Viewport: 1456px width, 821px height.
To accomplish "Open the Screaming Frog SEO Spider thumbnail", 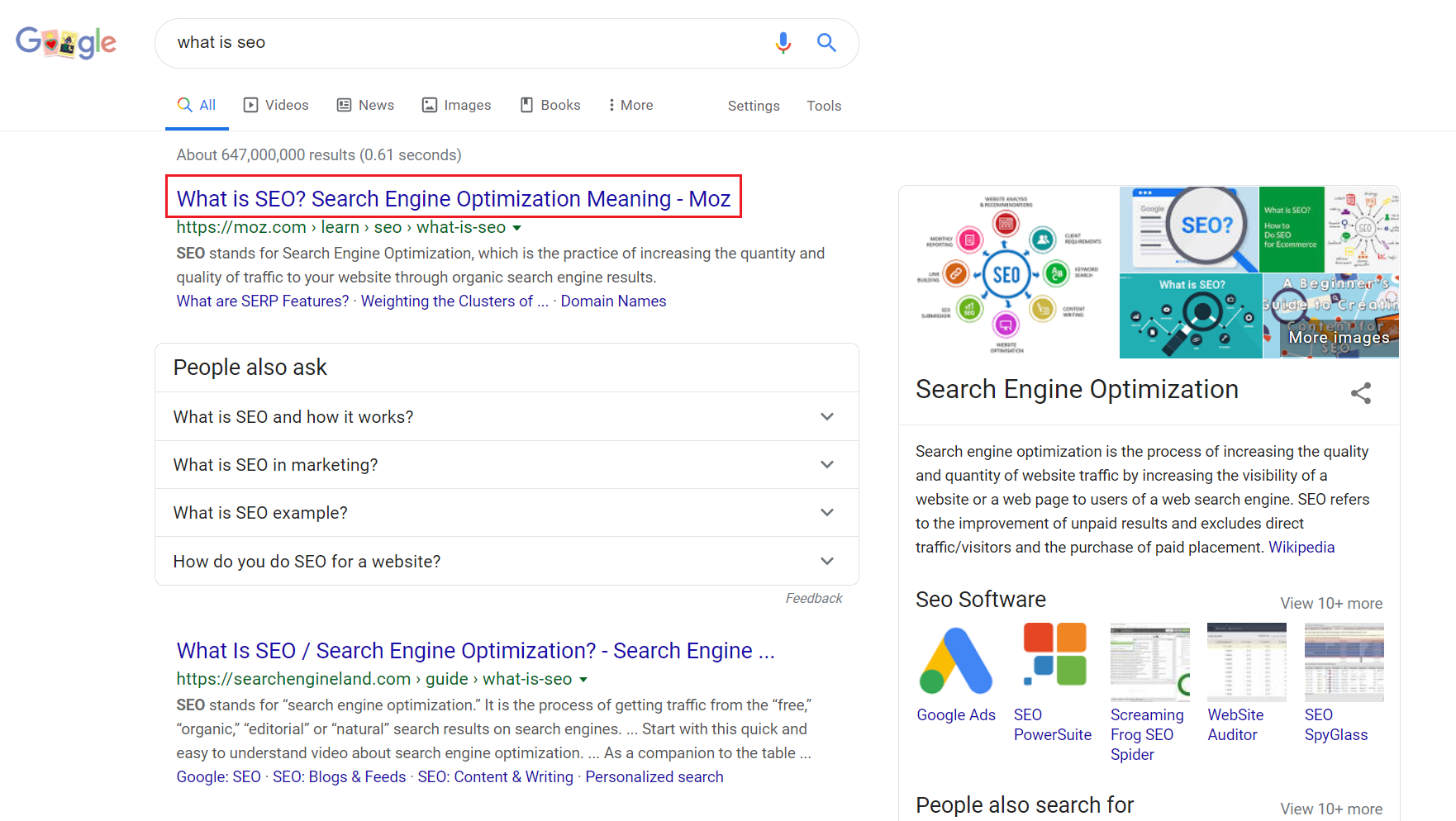I will point(1150,661).
